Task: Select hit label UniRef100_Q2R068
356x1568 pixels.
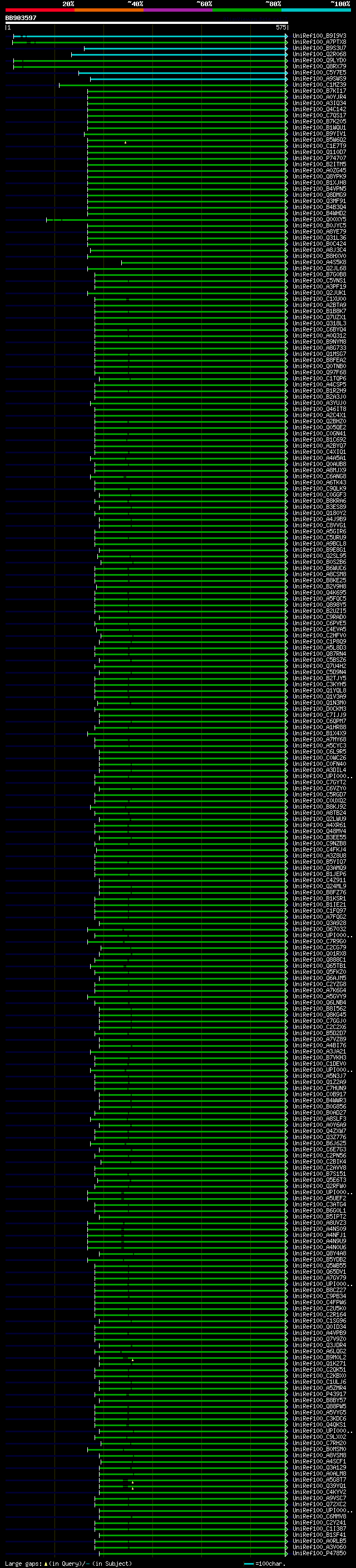Action: click(319, 54)
